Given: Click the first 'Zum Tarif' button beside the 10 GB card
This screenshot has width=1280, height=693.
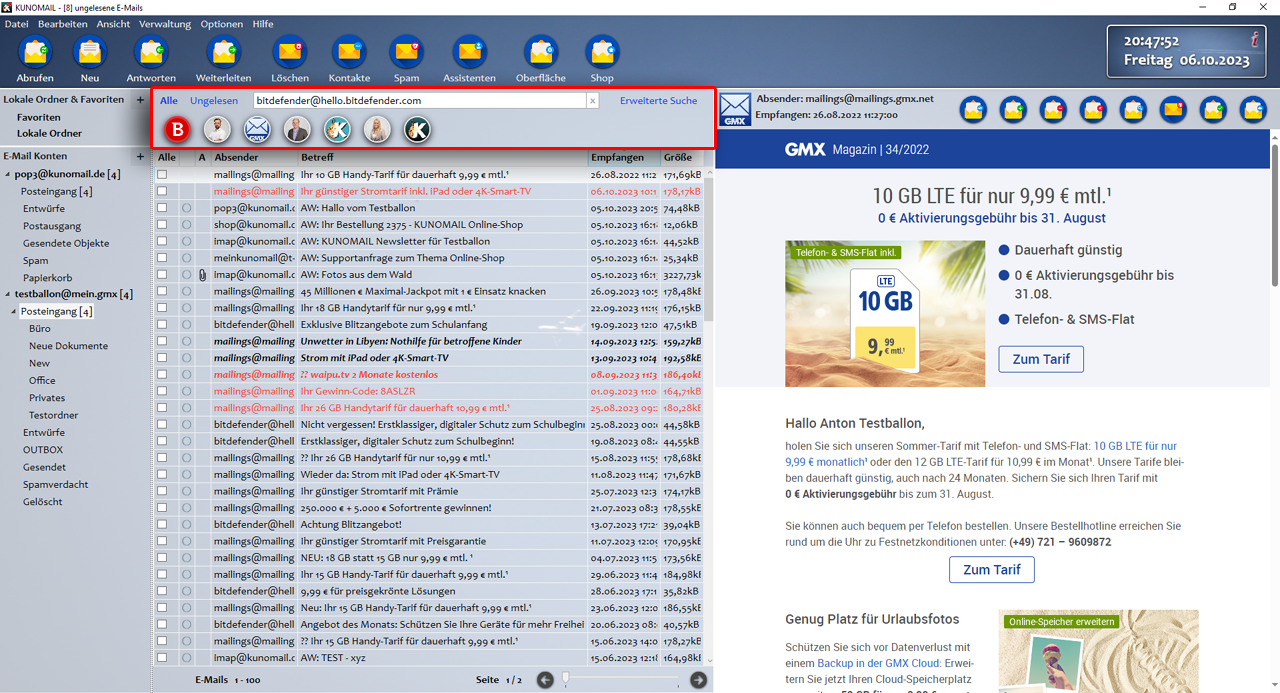Looking at the screenshot, I should point(1041,359).
